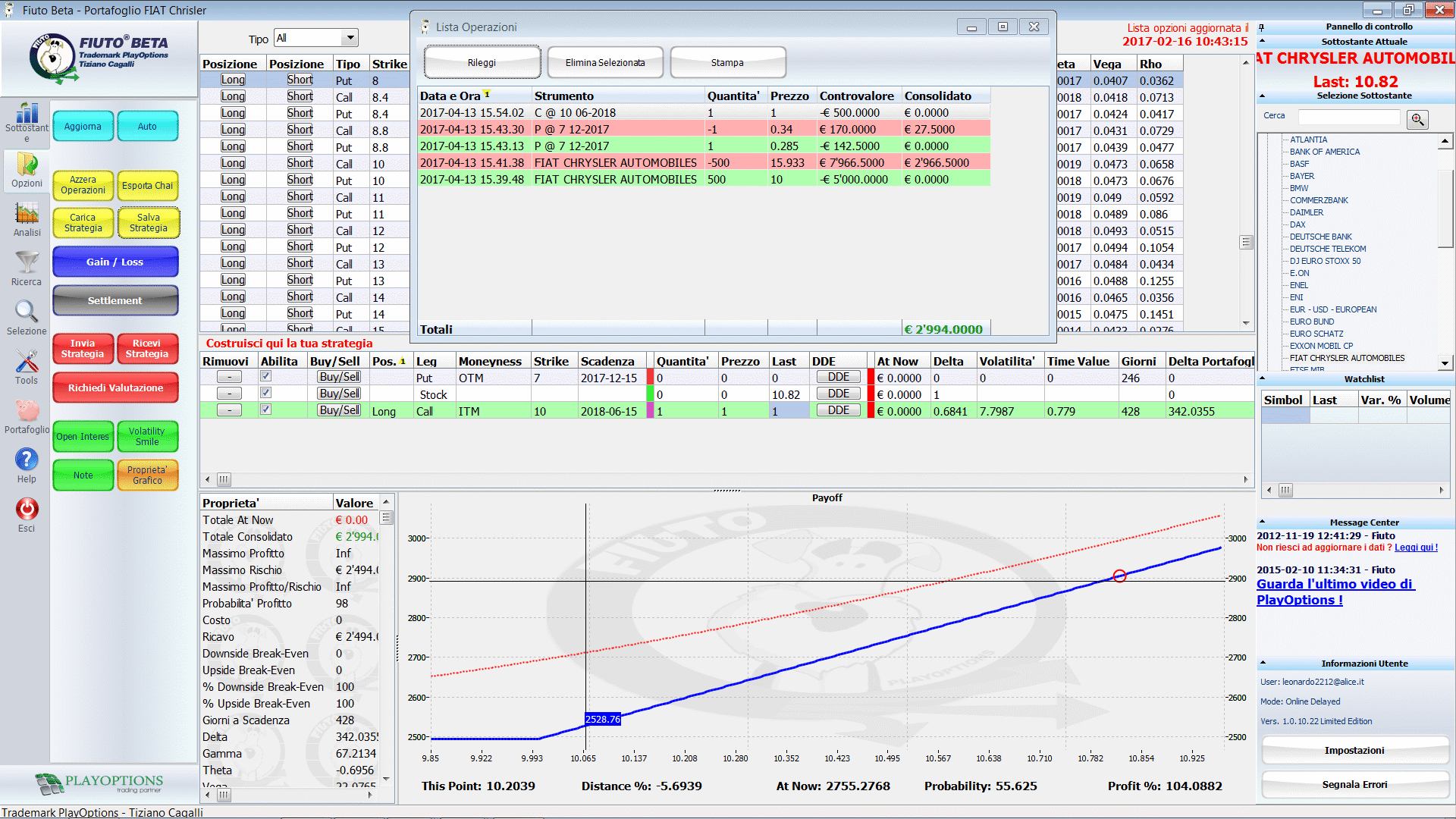Viewport: 1456px width, 819px height.
Task: Click the Data e Ora column header
Action: [x=474, y=96]
